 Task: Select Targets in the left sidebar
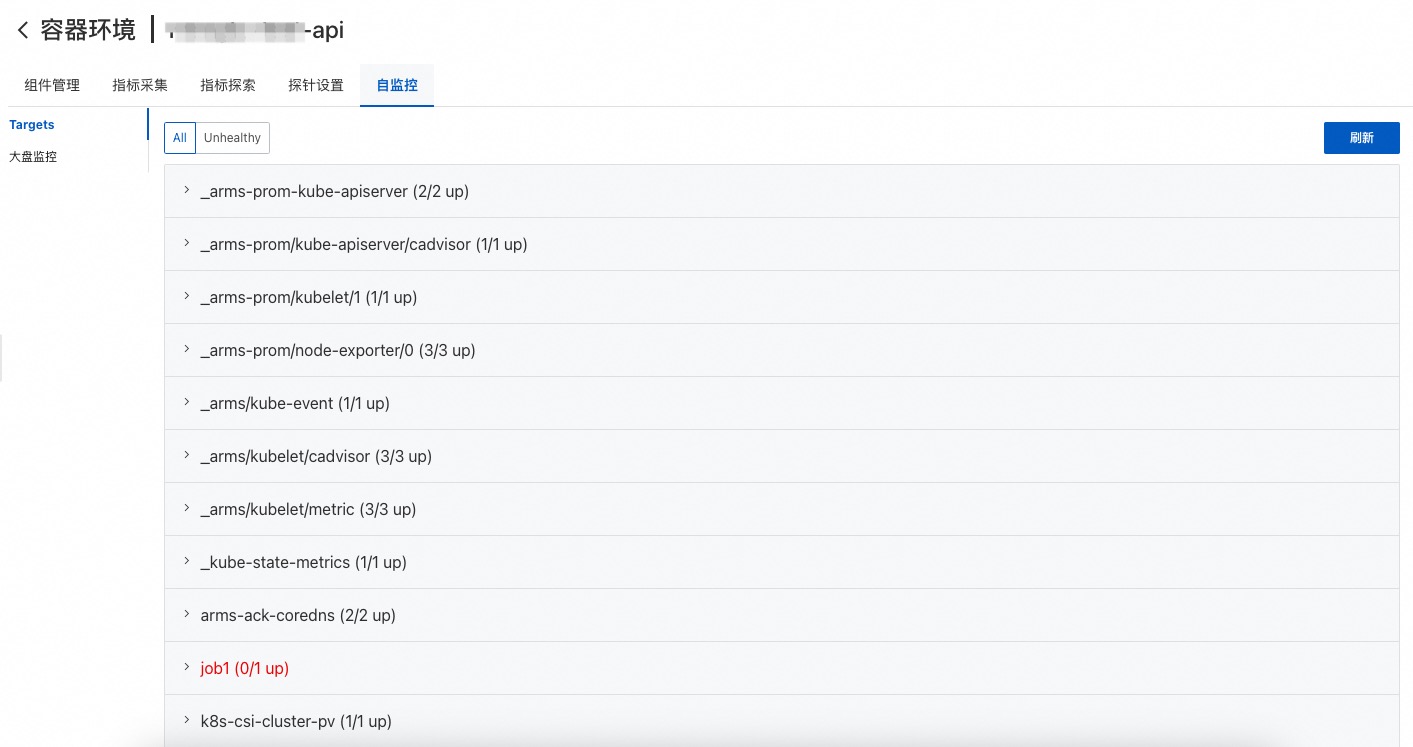tap(32, 125)
